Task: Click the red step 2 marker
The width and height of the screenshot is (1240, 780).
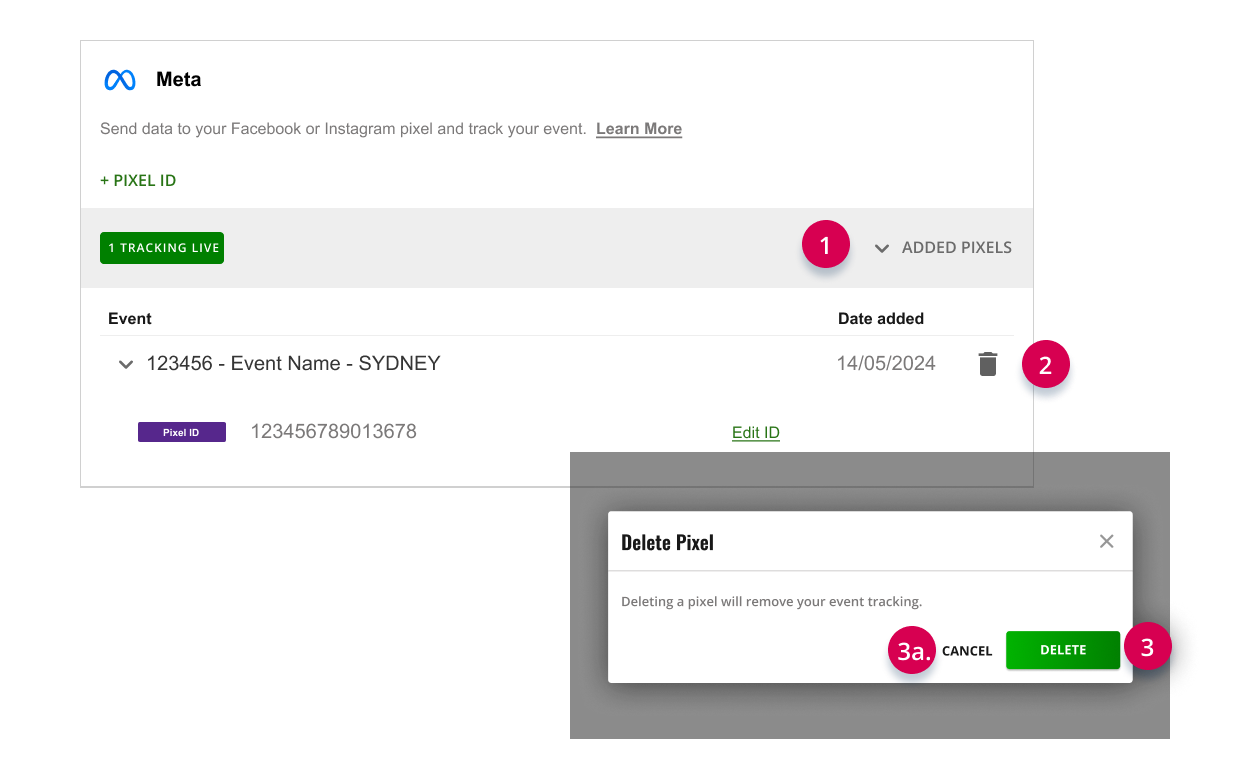Action: click(1046, 365)
